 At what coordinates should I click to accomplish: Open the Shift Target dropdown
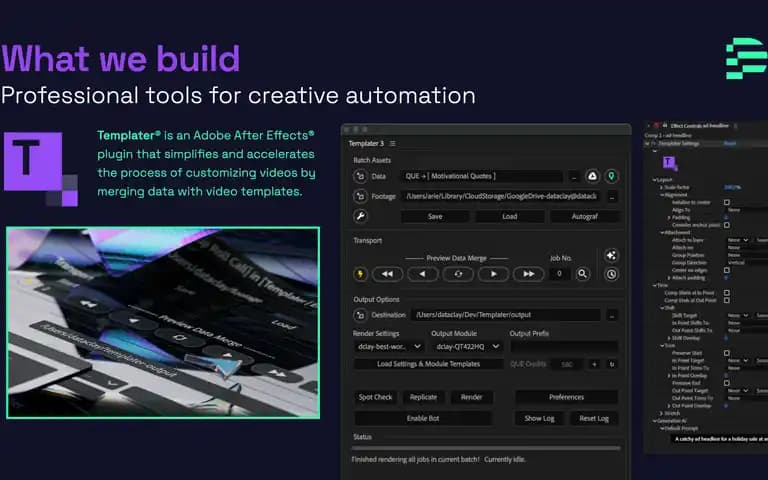[738, 315]
